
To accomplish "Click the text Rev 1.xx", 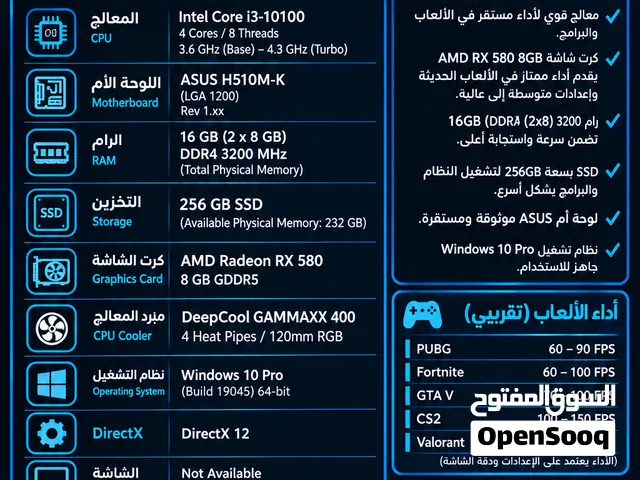I will tap(202, 111).
